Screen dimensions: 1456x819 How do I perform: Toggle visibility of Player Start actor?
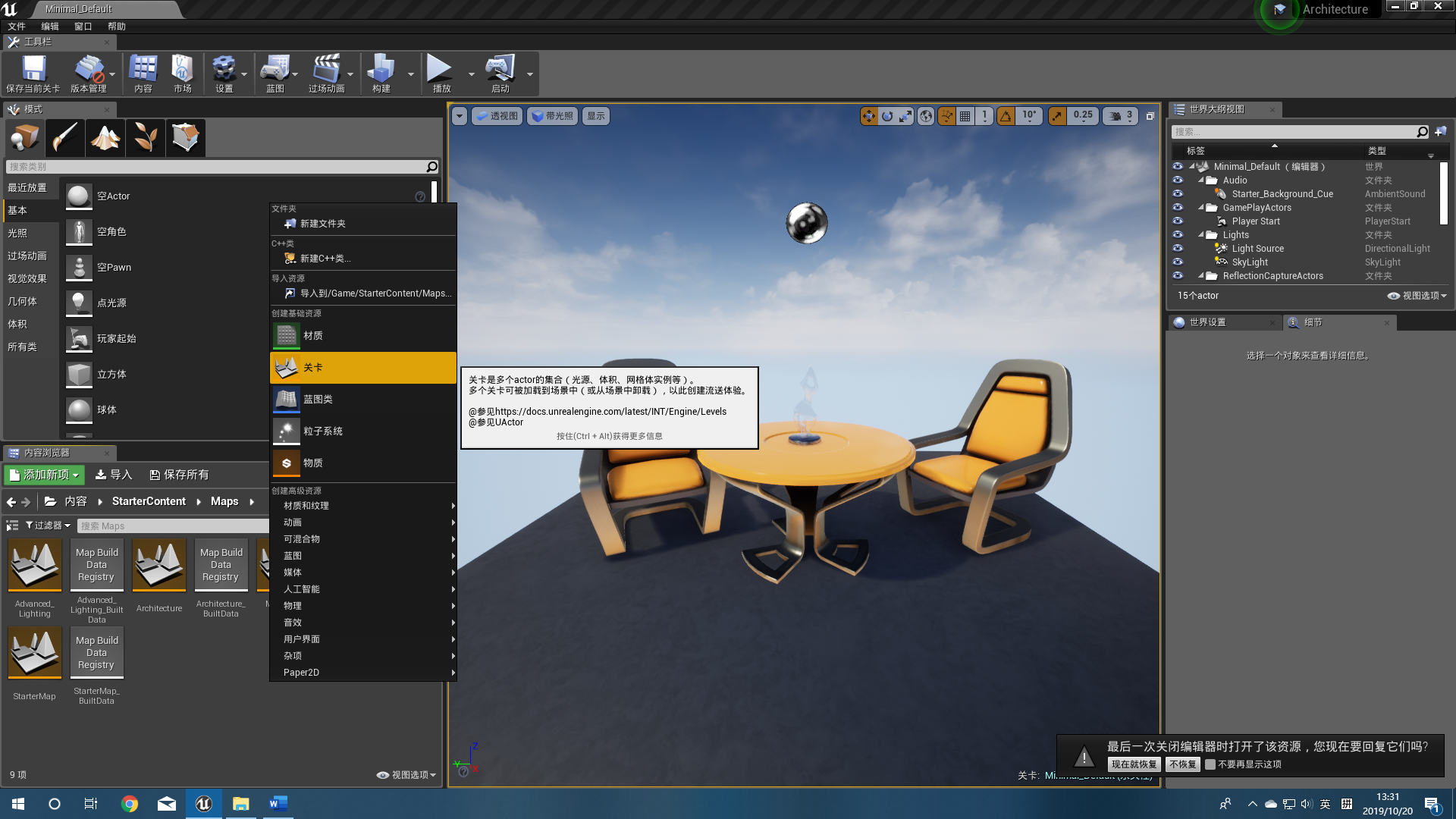[x=1178, y=221]
